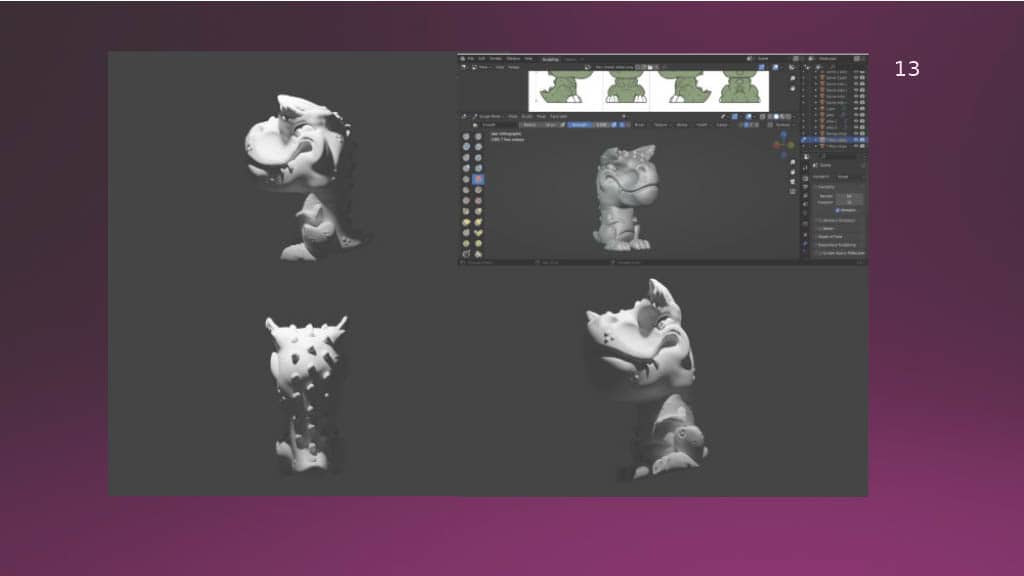The height and width of the screenshot is (576, 1024).
Task: Toggle camera view with the viewport camera icon
Action: (x=793, y=182)
